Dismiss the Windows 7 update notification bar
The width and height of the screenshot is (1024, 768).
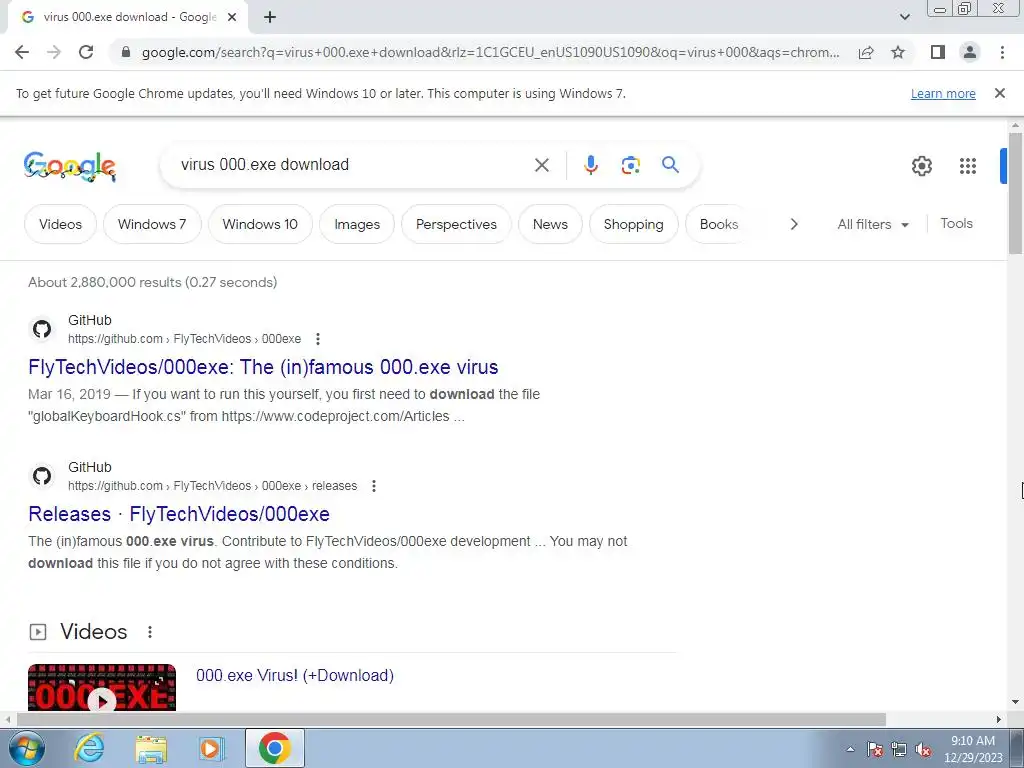tap(999, 93)
